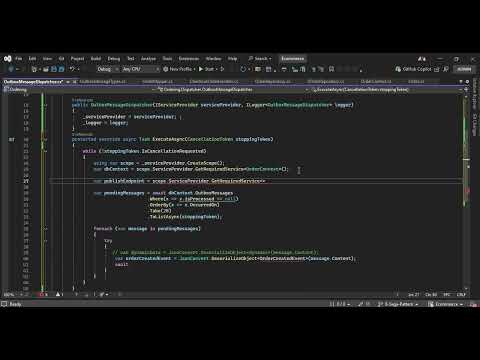
Task: Open the Git branch selector in status bar
Action: [x=398, y=304]
